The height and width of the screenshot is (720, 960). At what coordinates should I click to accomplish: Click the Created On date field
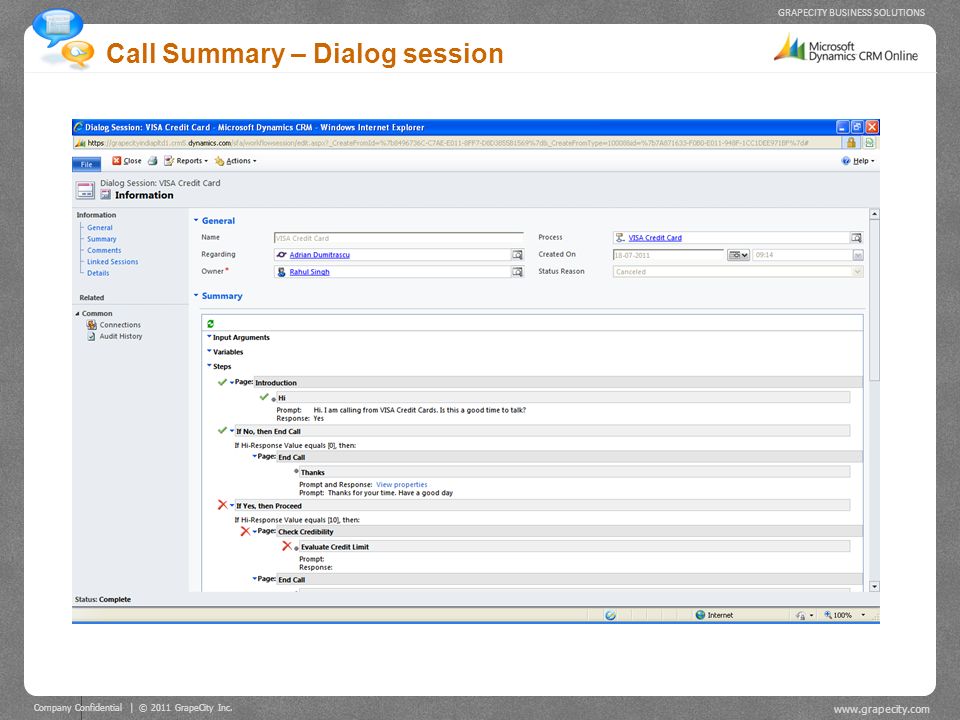pyautogui.click(x=669, y=255)
